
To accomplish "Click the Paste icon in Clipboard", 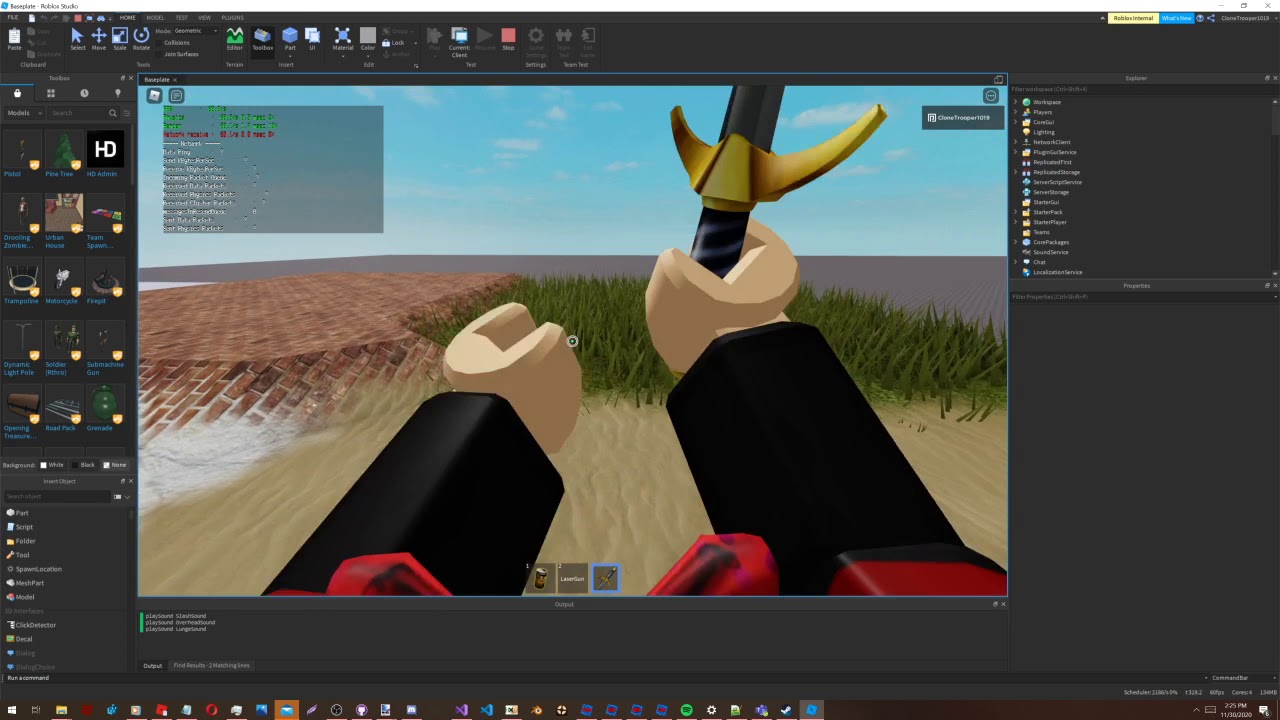I will pos(14,38).
